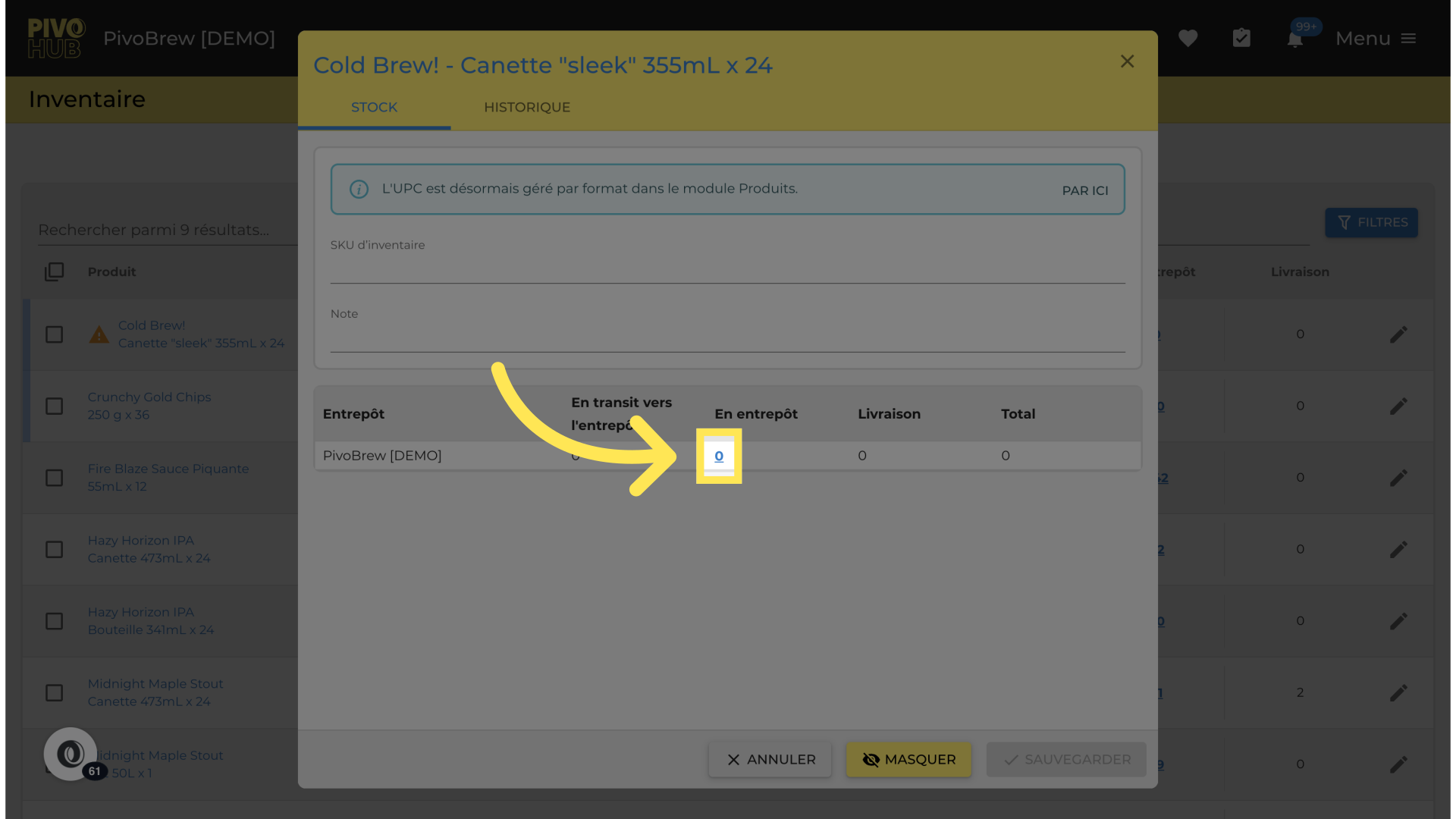Check the Cold Brew! row checkbox
Viewport: 1456px width, 819px height.
pos(54,334)
